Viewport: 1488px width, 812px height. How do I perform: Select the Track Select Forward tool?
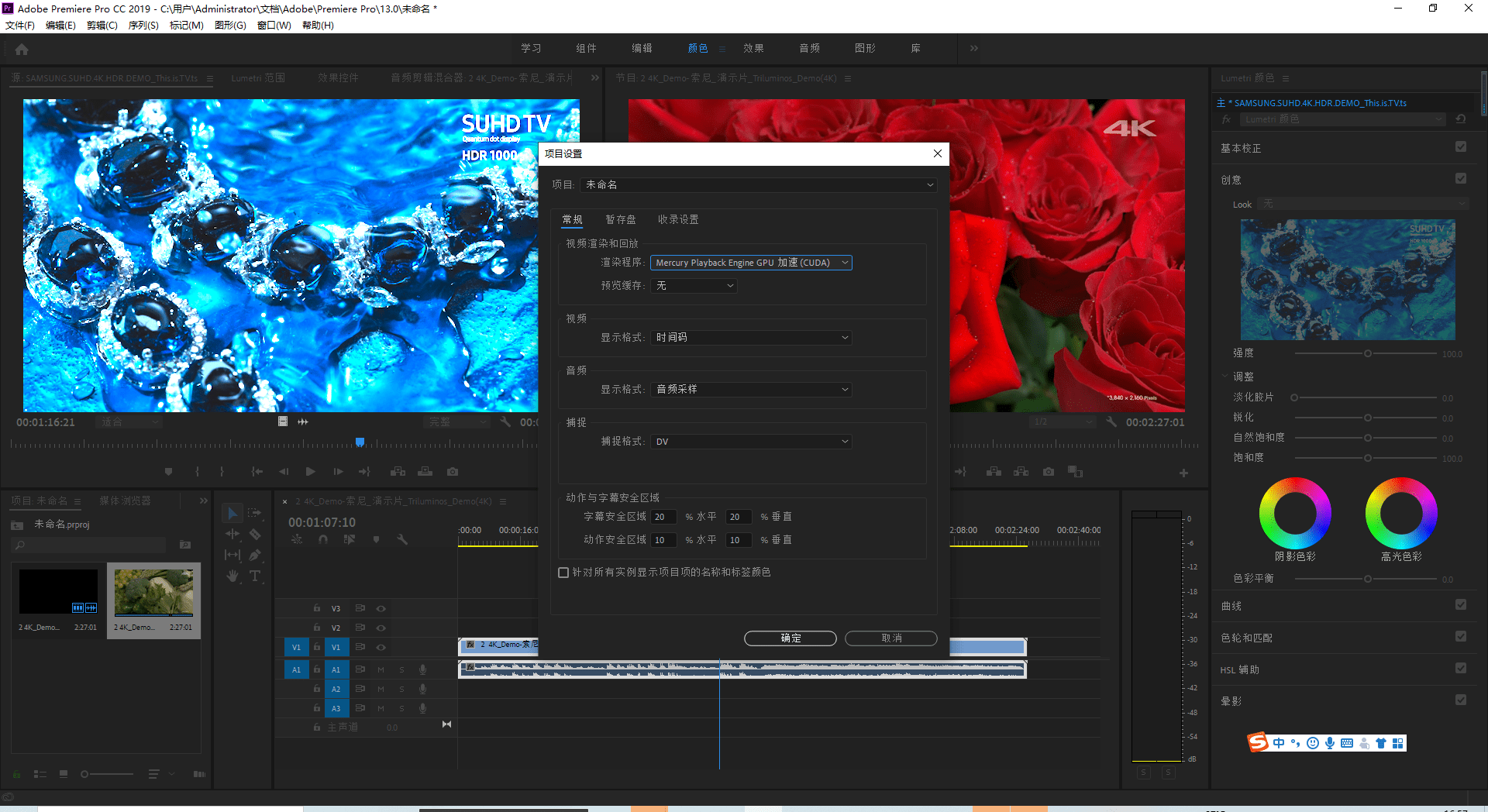click(254, 513)
